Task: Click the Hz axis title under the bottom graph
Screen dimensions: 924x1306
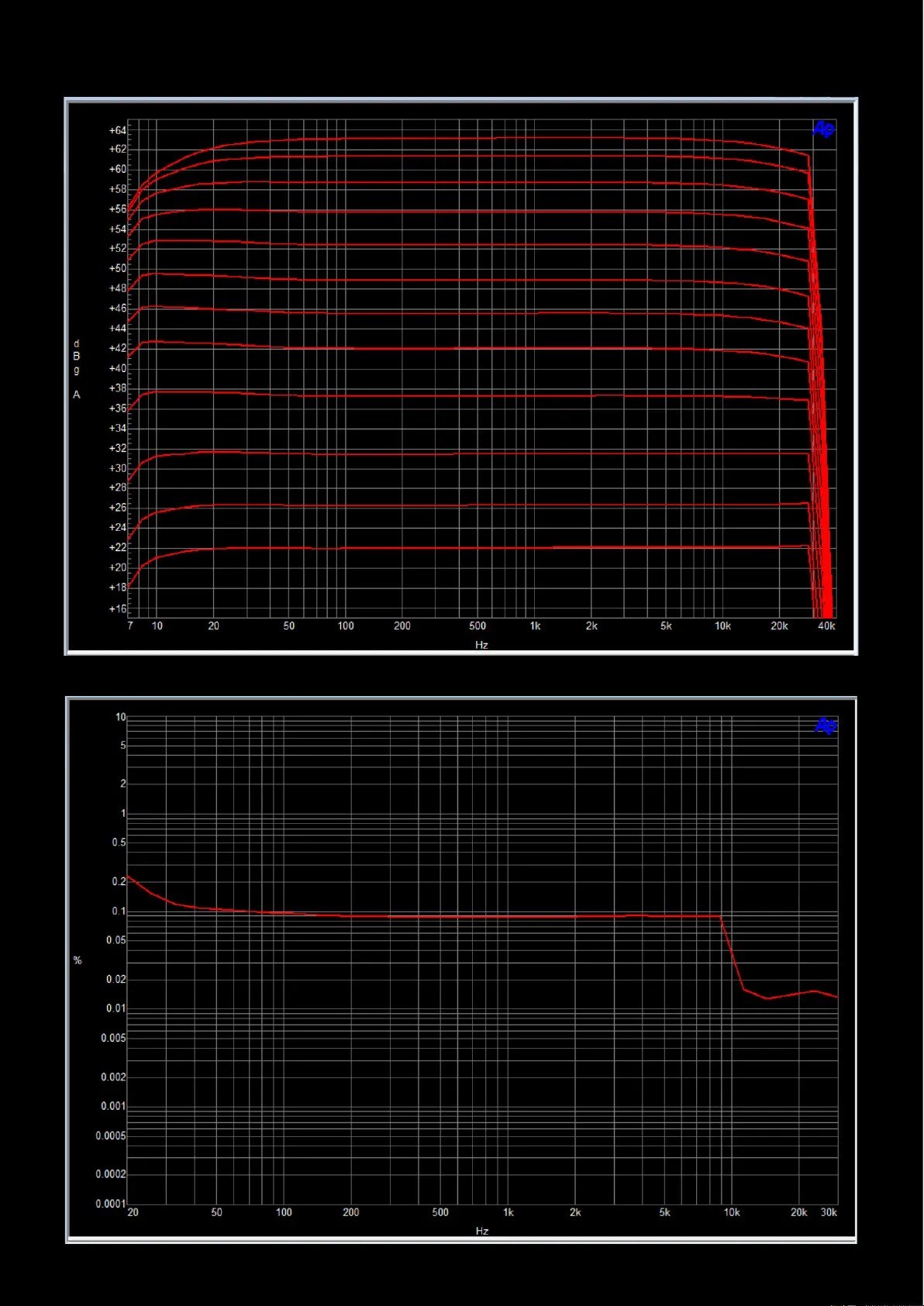Action: pyautogui.click(x=482, y=1231)
